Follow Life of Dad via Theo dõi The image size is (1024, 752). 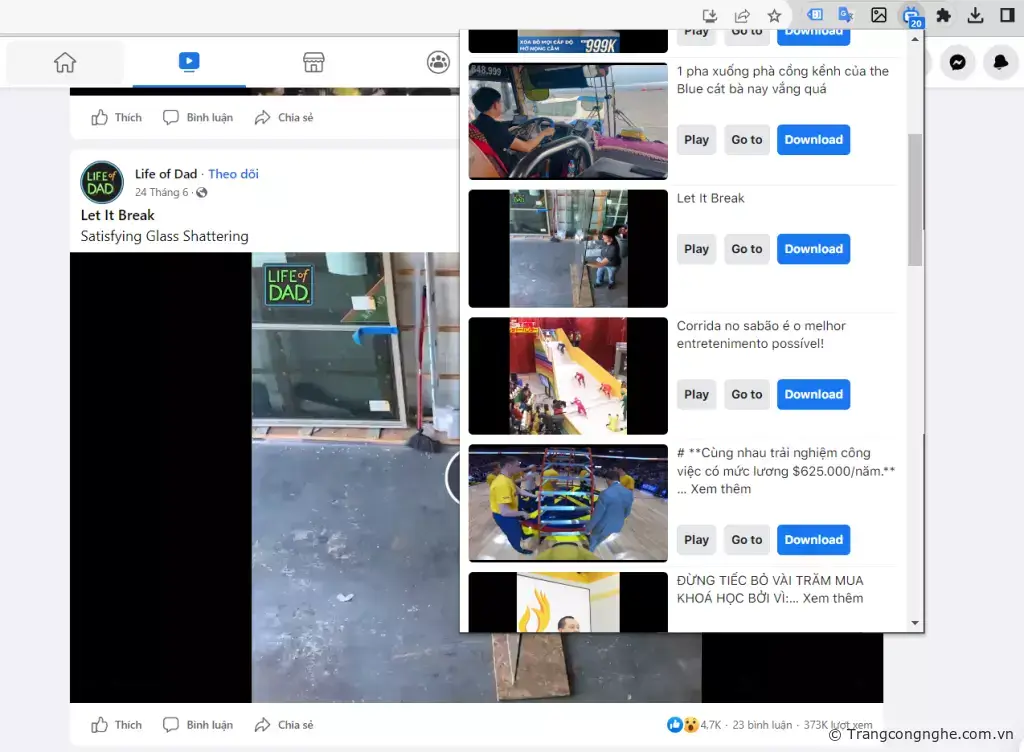(x=233, y=174)
